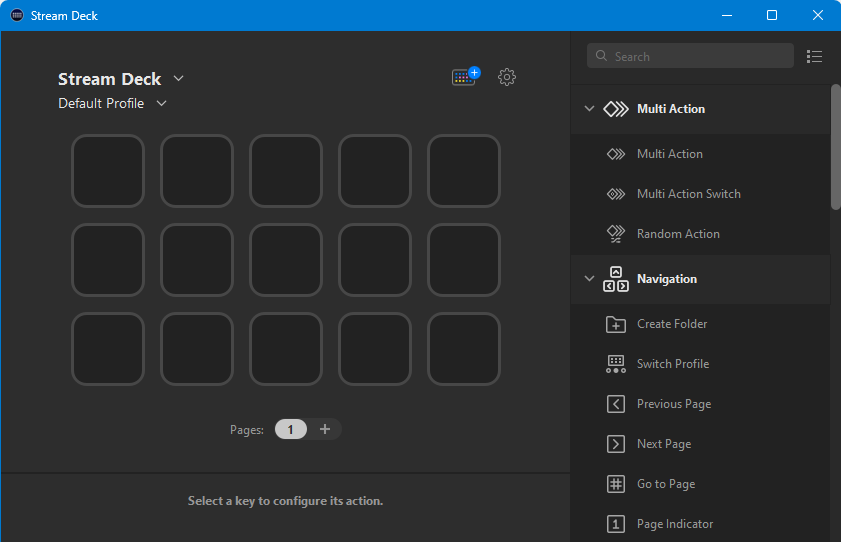Select the third key in the top row
Viewport: 841px width, 542px height.
click(x=286, y=171)
